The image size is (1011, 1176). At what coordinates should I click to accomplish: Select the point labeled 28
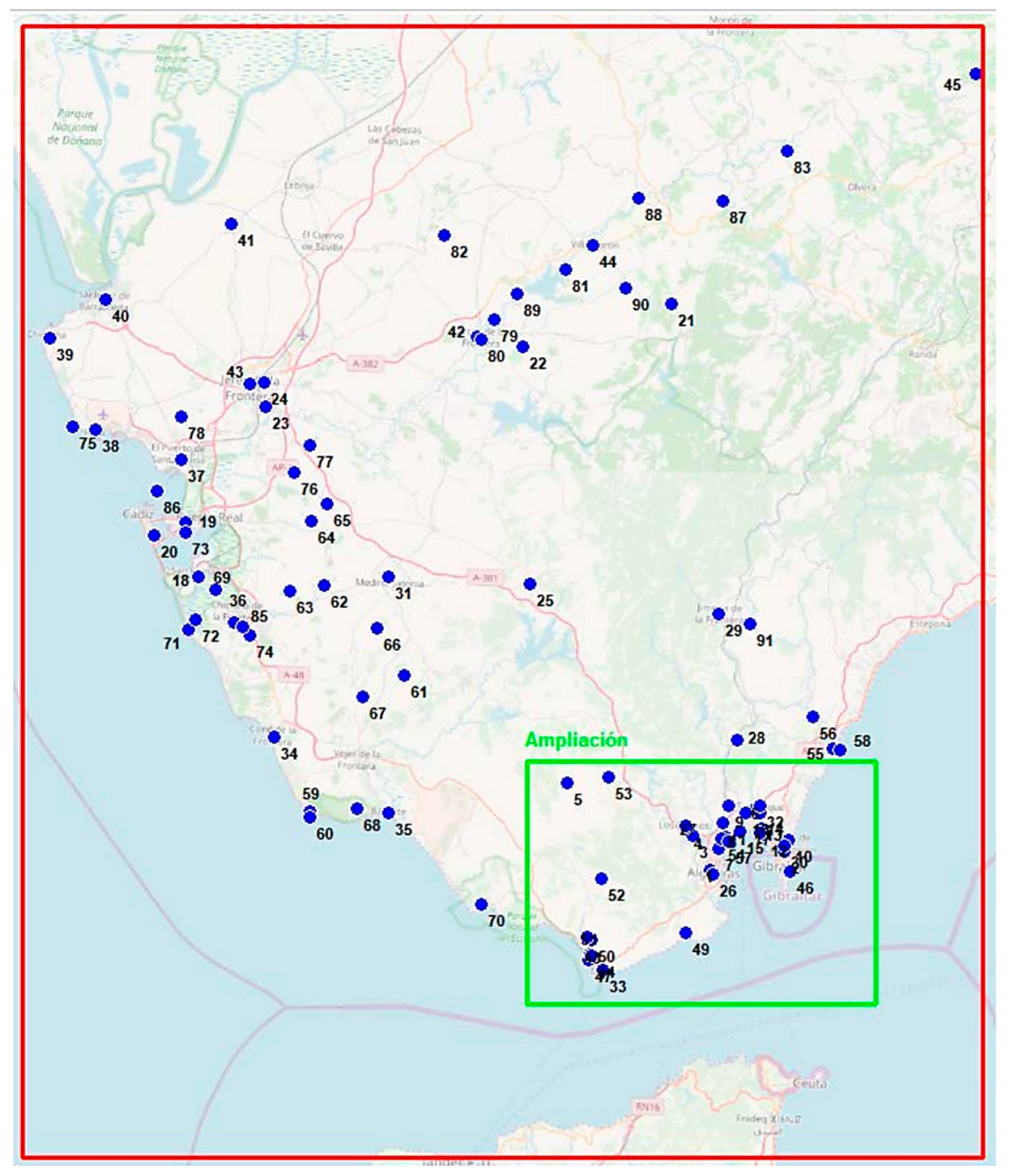[x=737, y=740]
